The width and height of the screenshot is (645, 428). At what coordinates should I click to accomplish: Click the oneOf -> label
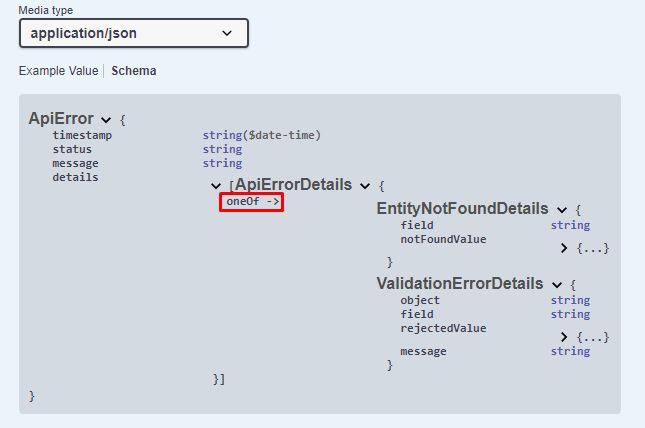pyautogui.click(x=252, y=202)
